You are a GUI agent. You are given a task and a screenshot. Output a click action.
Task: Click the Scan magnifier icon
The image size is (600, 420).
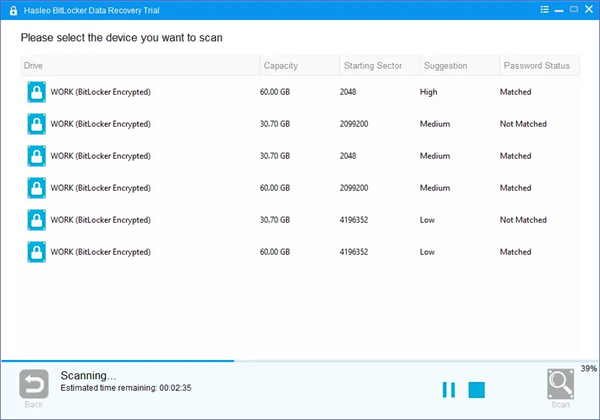[561, 384]
